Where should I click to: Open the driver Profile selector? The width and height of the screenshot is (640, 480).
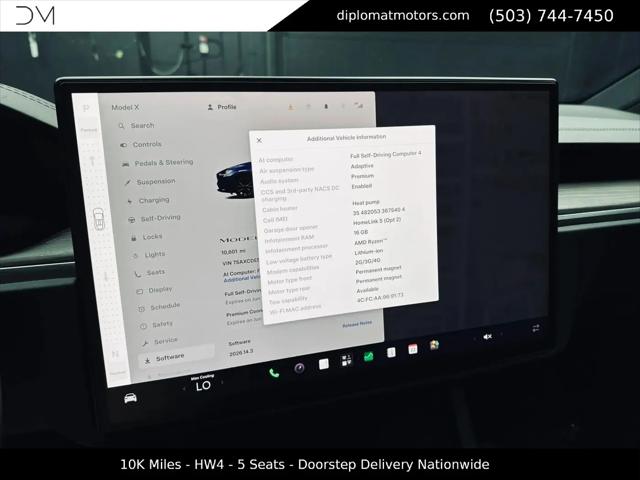click(222, 107)
